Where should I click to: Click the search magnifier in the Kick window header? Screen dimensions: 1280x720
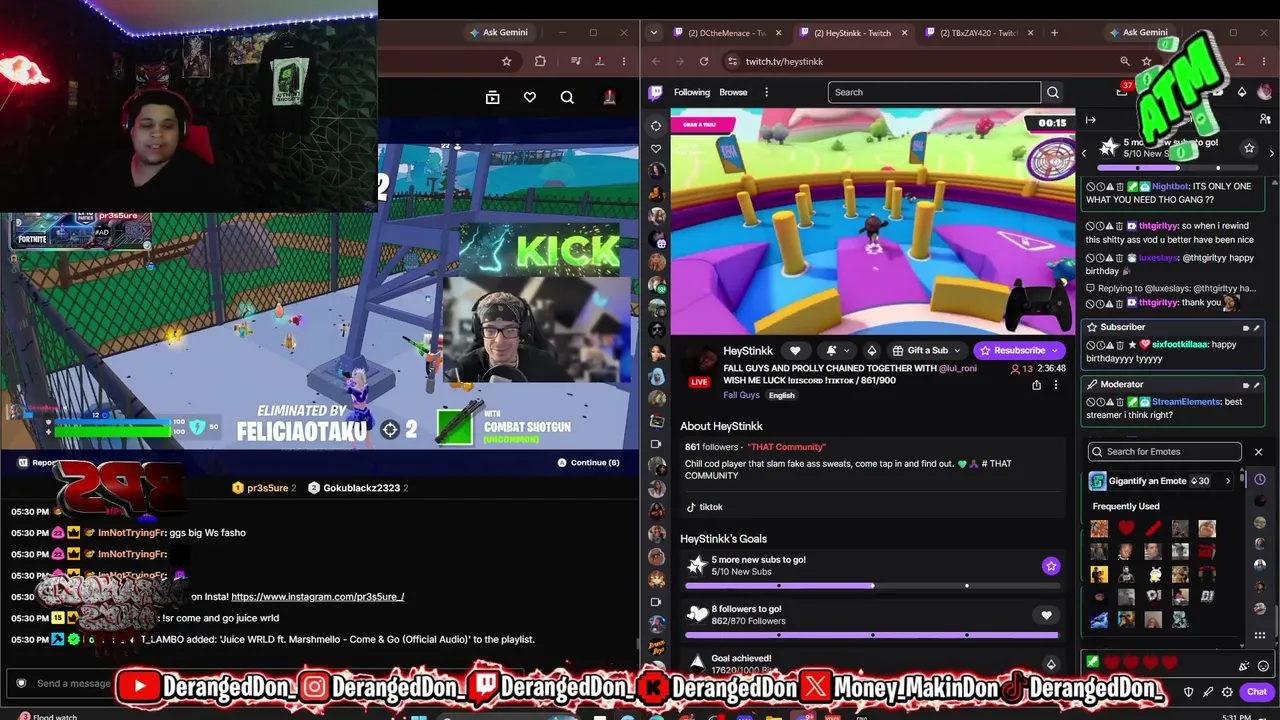[x=567, y=97]
